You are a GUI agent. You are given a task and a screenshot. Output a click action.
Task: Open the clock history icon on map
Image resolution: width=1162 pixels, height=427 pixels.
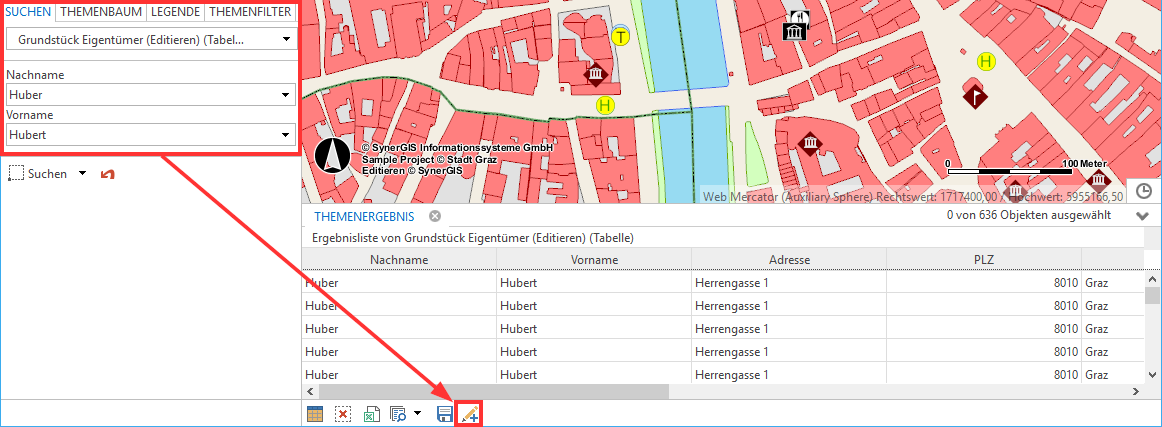(1144, 190)
